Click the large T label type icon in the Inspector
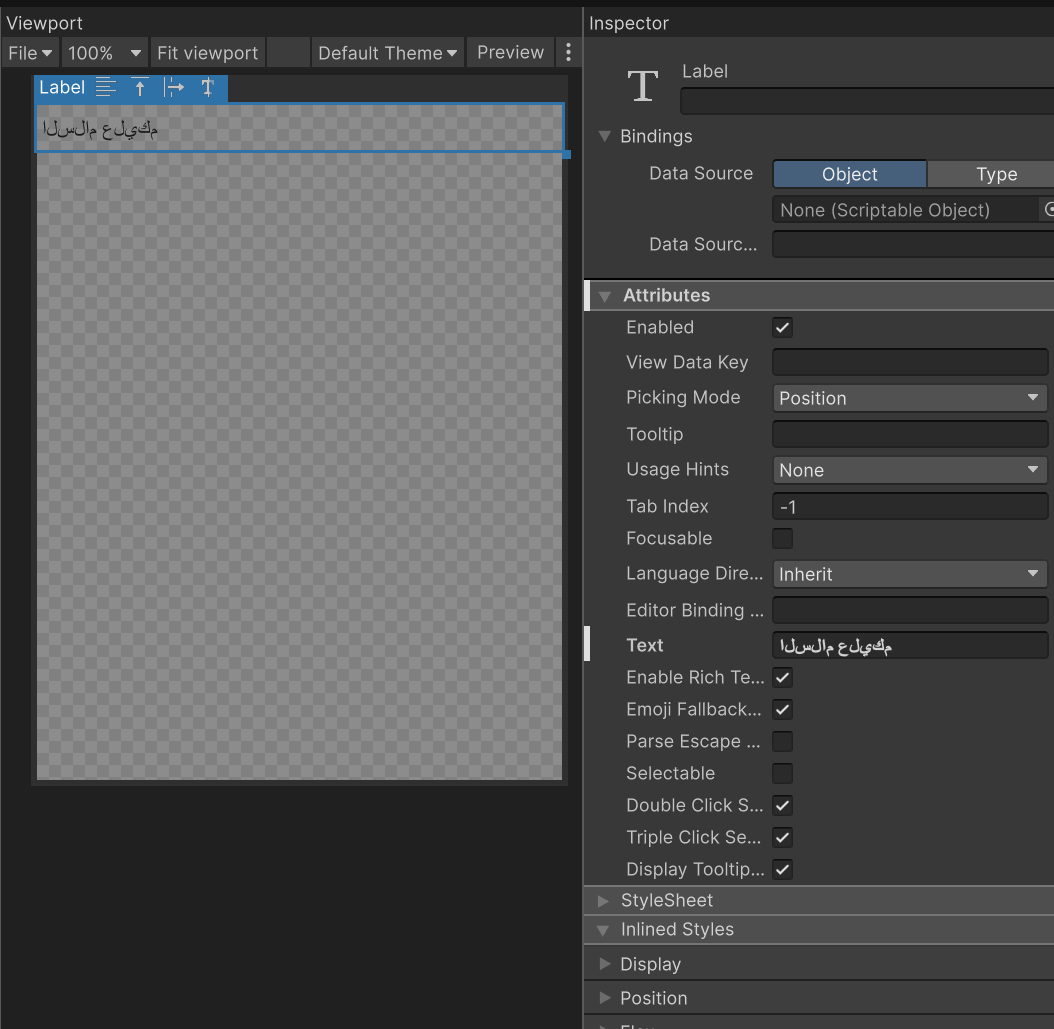1054x1029 pixels. (x=643, y=86)
